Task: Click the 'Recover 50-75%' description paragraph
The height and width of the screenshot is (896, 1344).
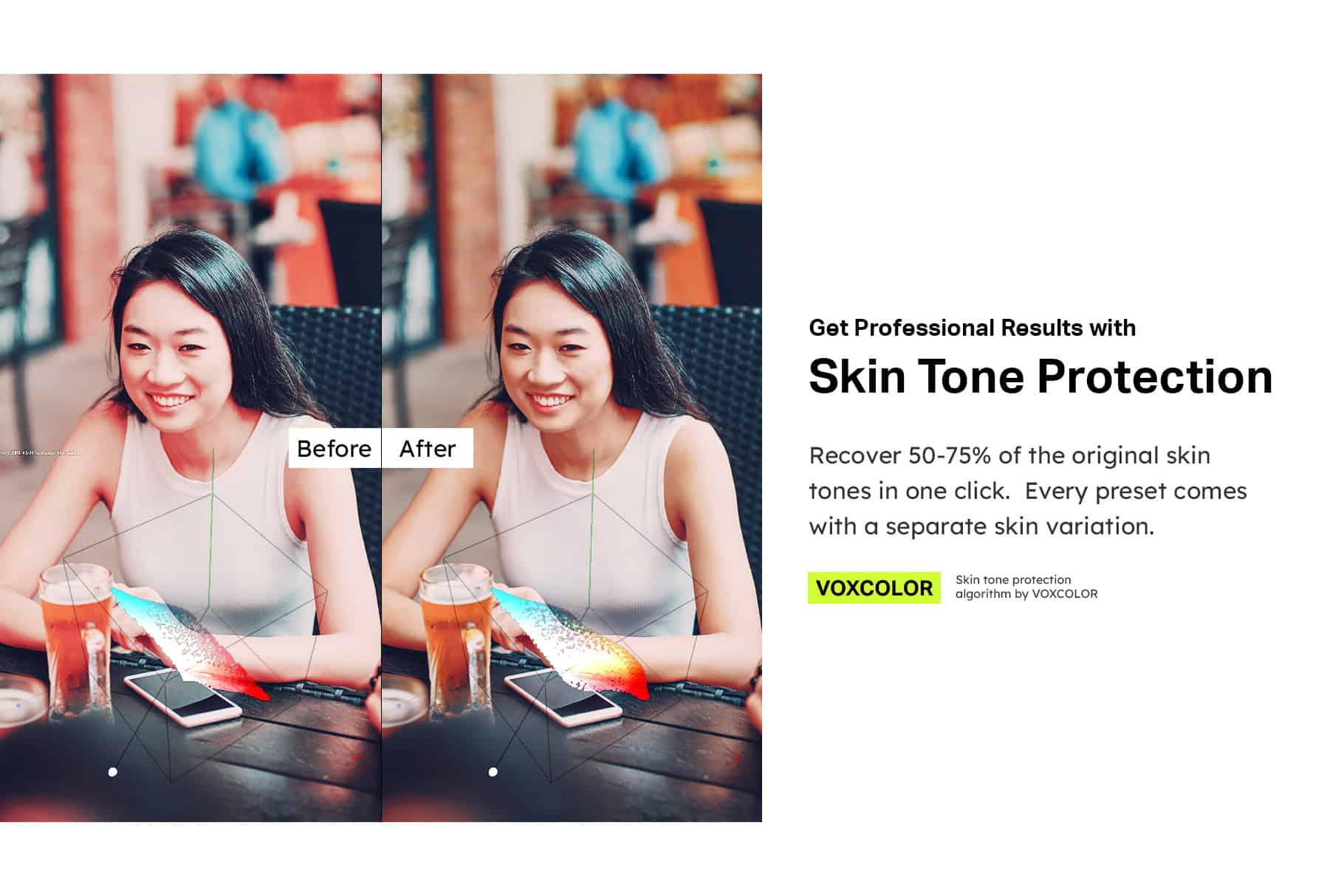Action: (x=1028, y=491)
